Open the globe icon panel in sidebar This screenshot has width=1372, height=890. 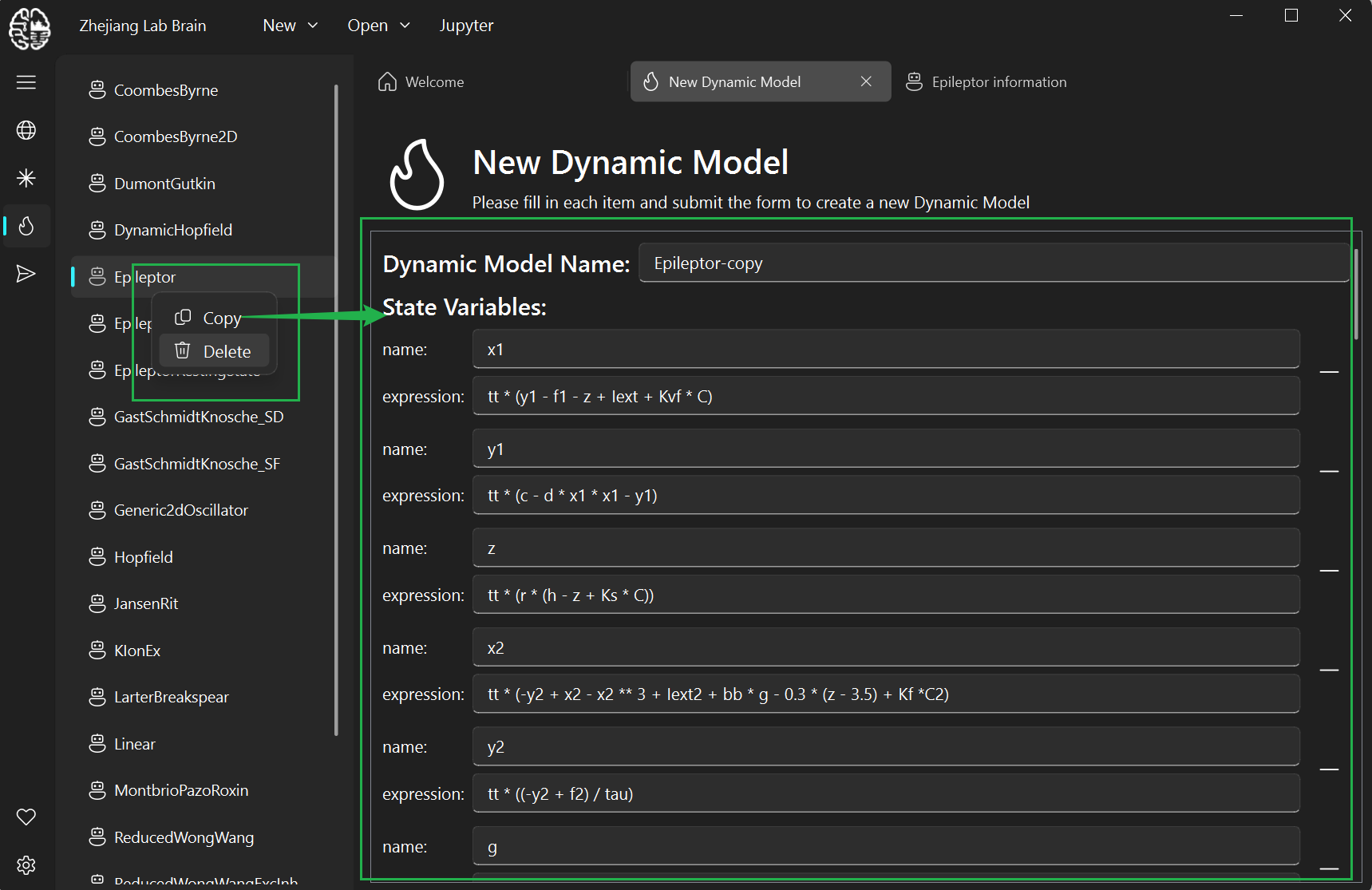(26, 130)
